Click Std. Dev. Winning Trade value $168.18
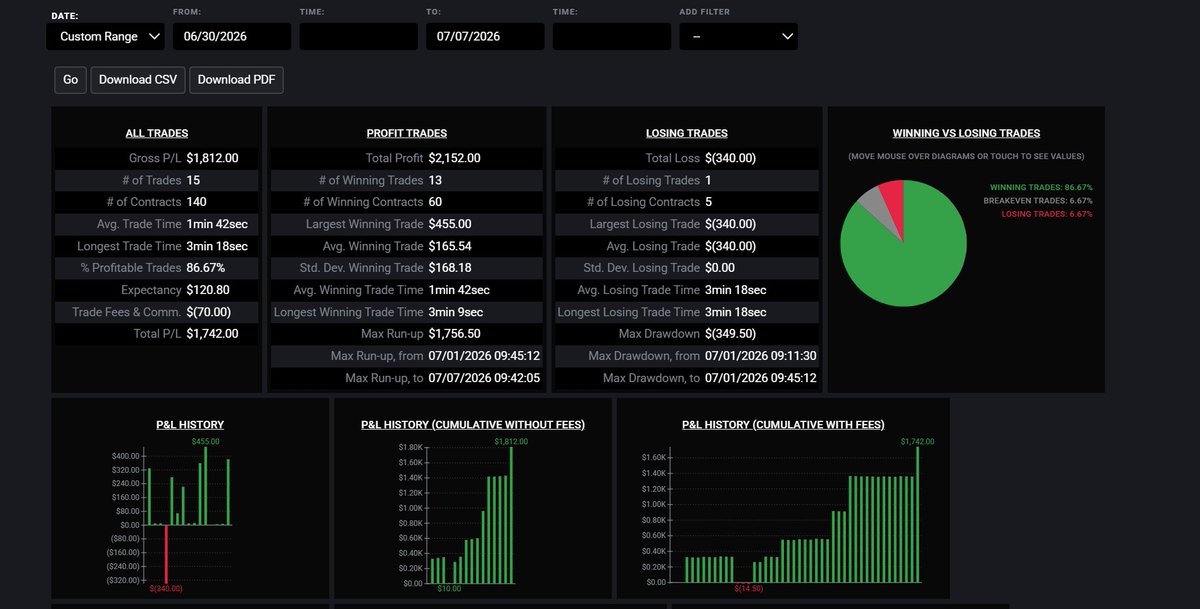Image resolution: width=1200 pixels, height=609 pixels. pyautogui.click(x=450, y=268)
